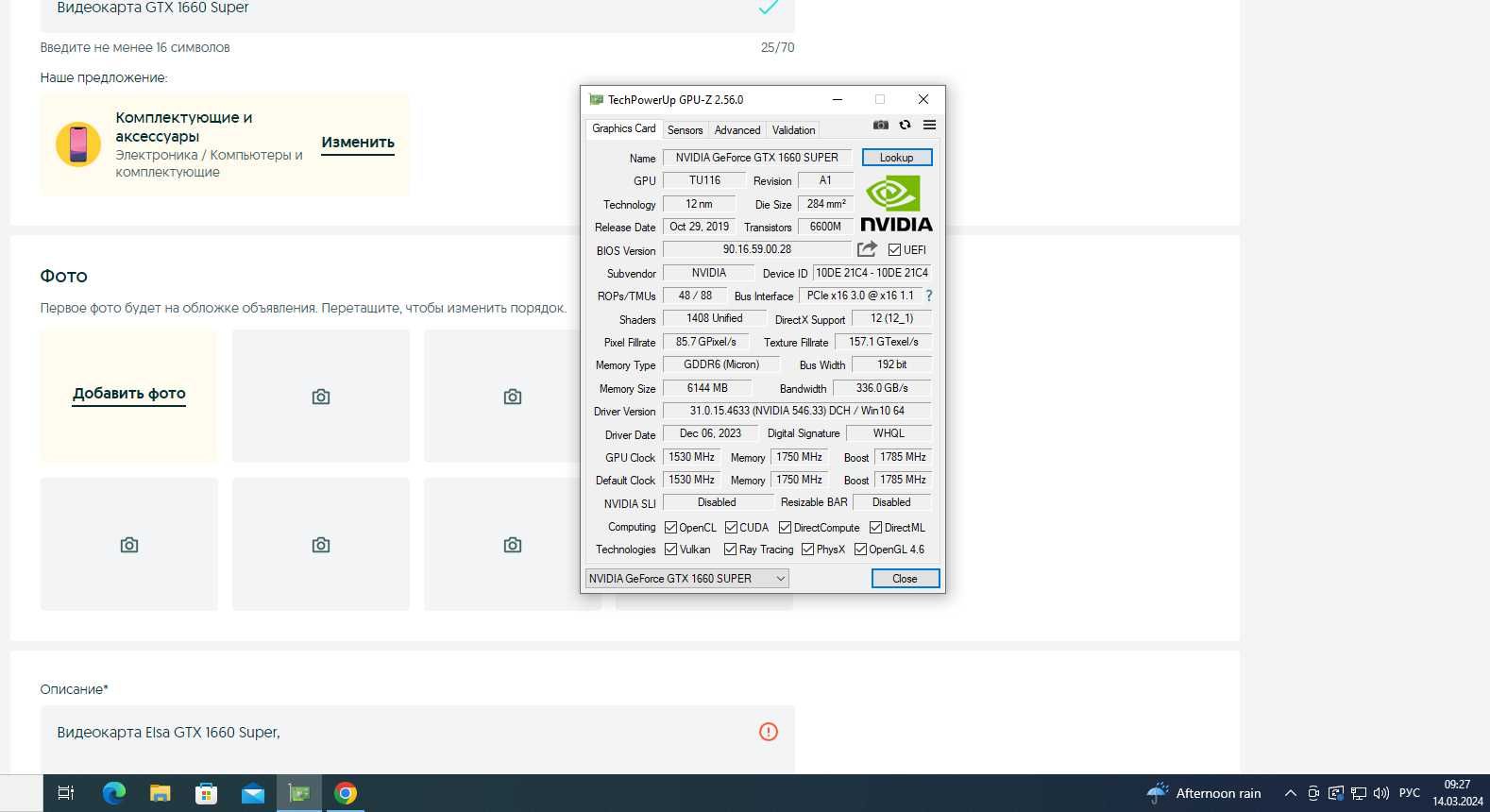Open Task View on the taskbar

tap(65, 793)
